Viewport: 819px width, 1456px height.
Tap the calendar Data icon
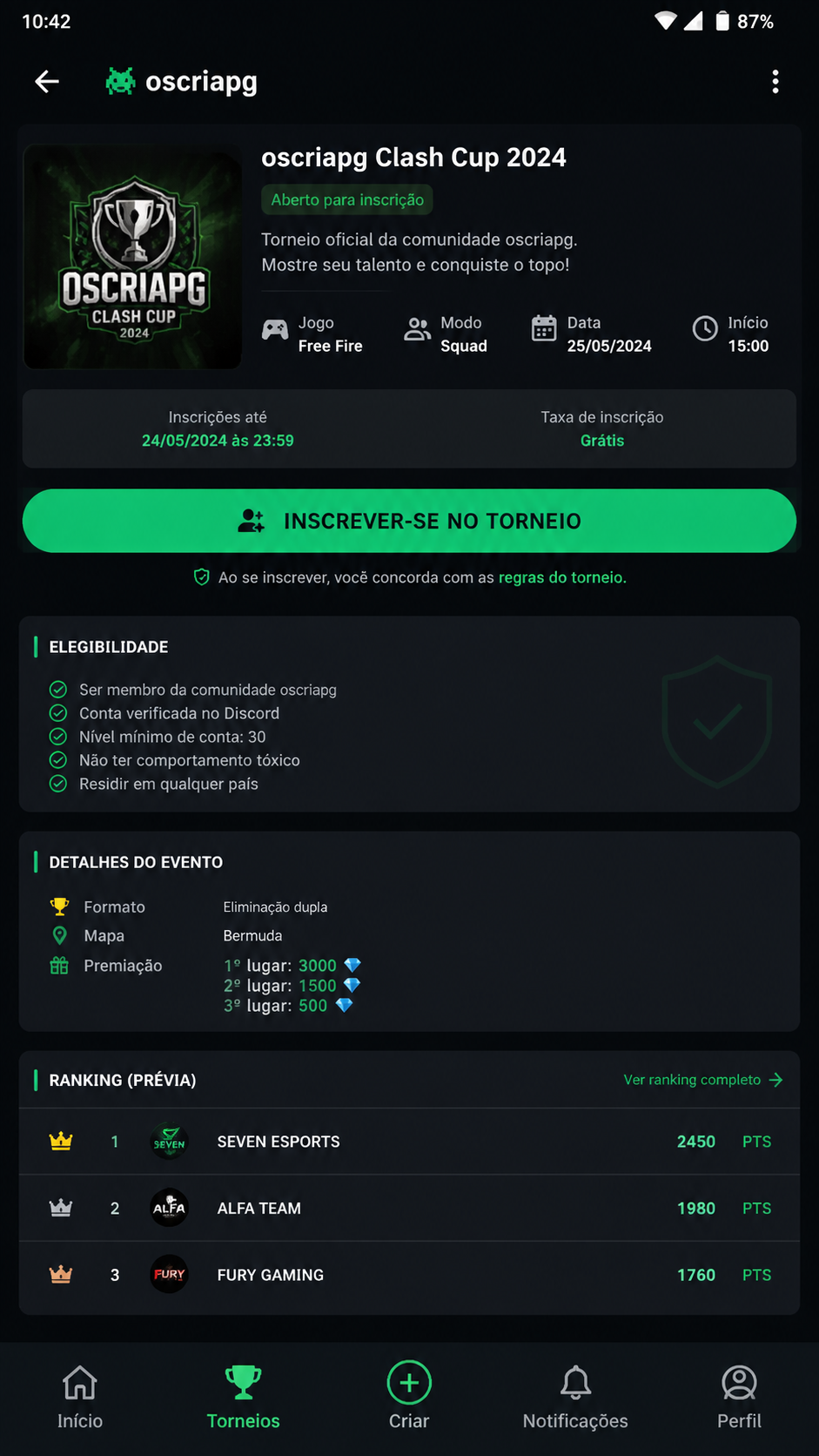tap(544, 328)
